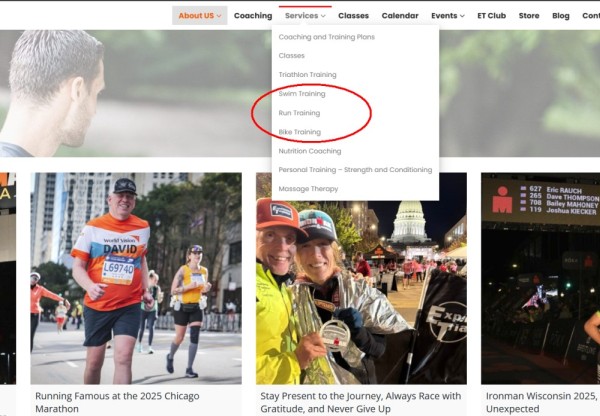Open the Blog navigation link
Screen dimensions: 600x416
(561, 16)
